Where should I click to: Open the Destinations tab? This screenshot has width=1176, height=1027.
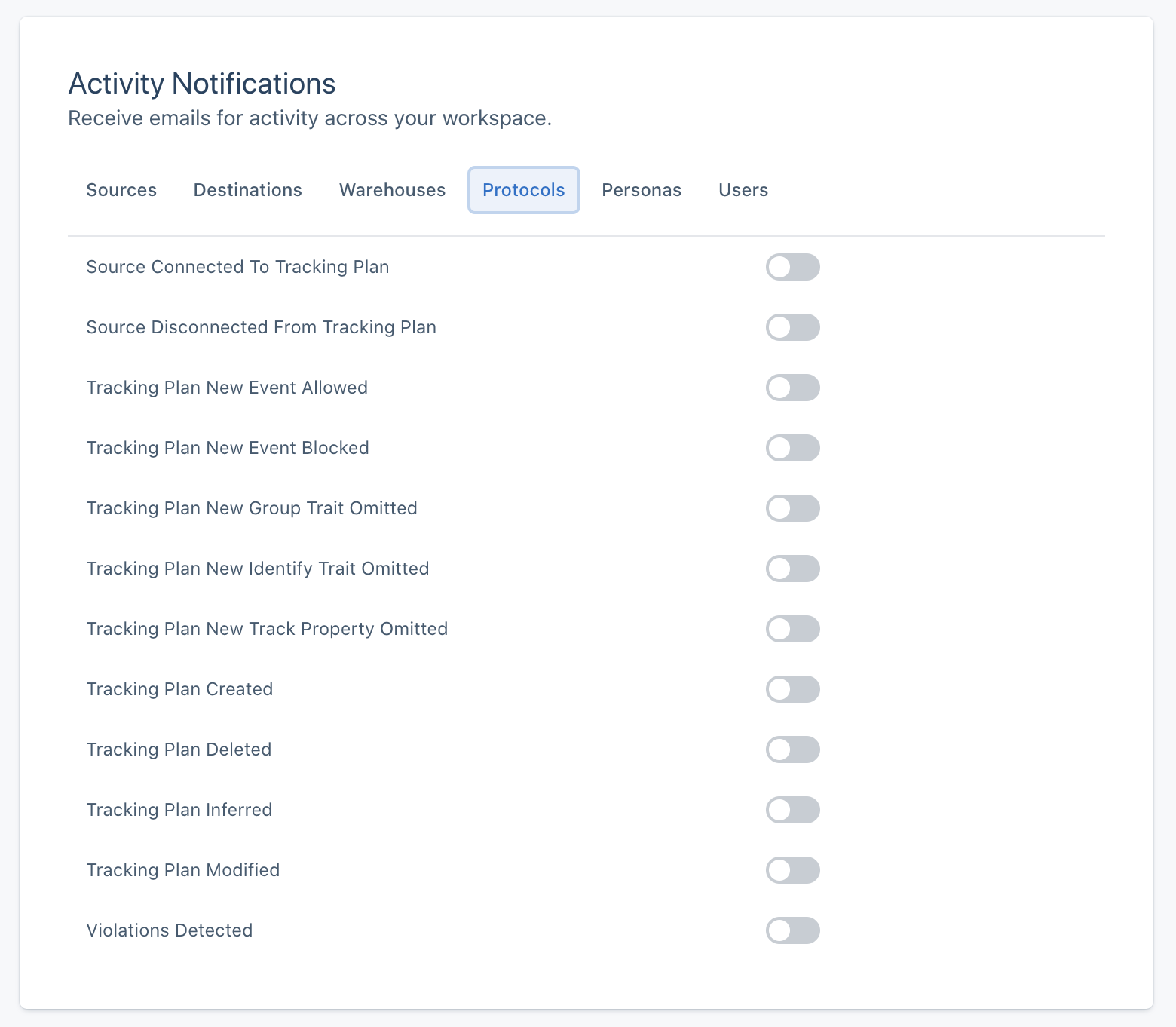point(247,190)
